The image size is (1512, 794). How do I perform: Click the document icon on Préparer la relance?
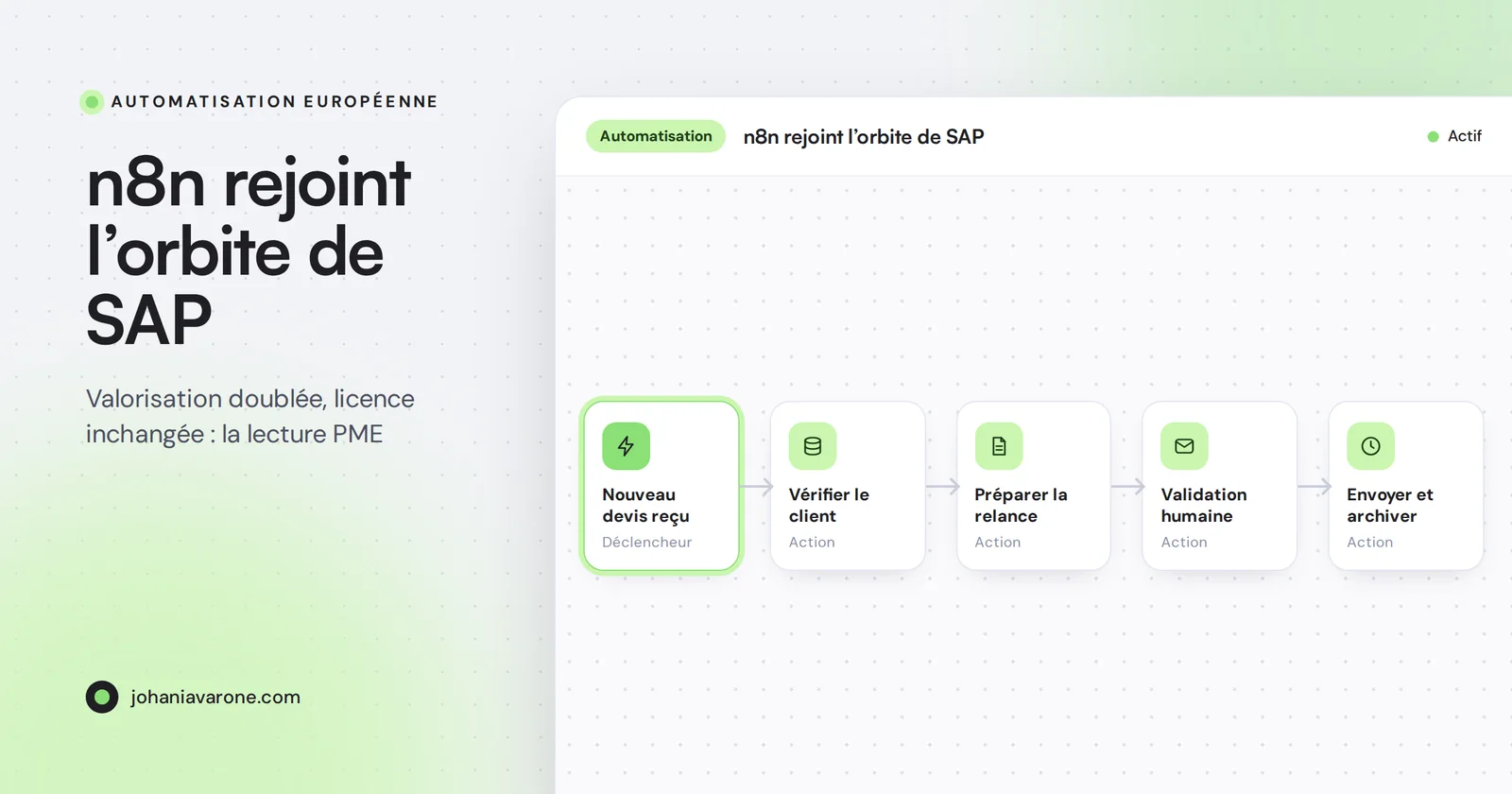coord(999,446)
